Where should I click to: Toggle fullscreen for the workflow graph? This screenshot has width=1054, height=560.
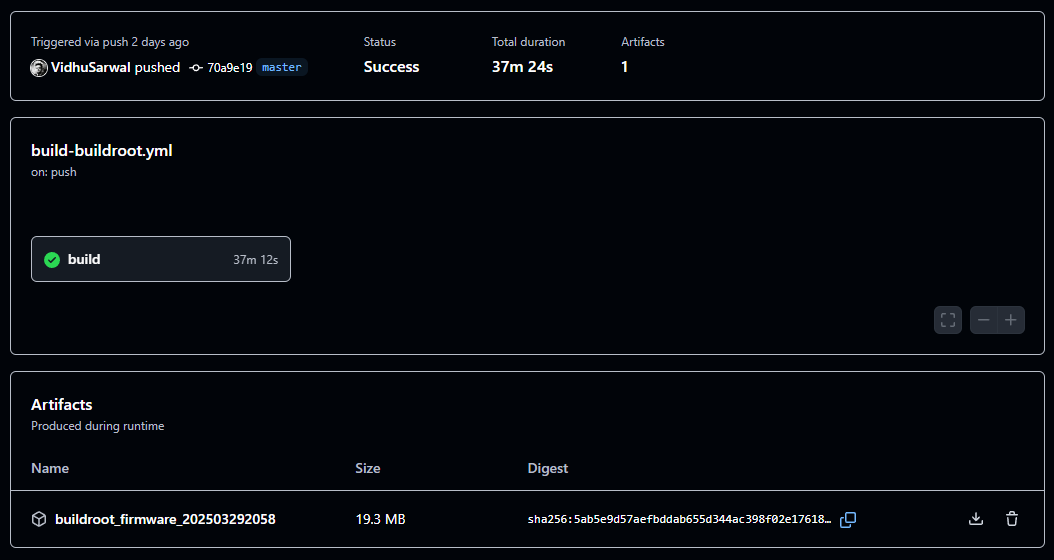948,320
